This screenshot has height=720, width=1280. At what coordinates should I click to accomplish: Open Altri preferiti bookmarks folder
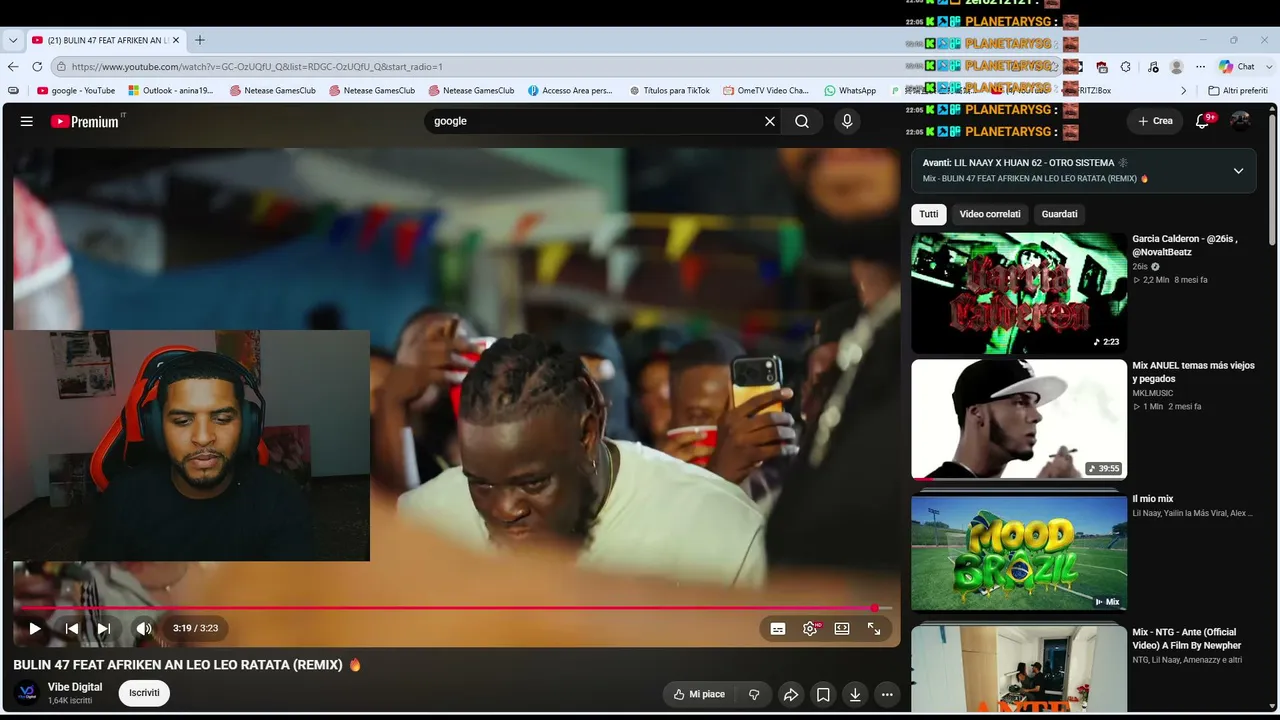click(1238, 90)
